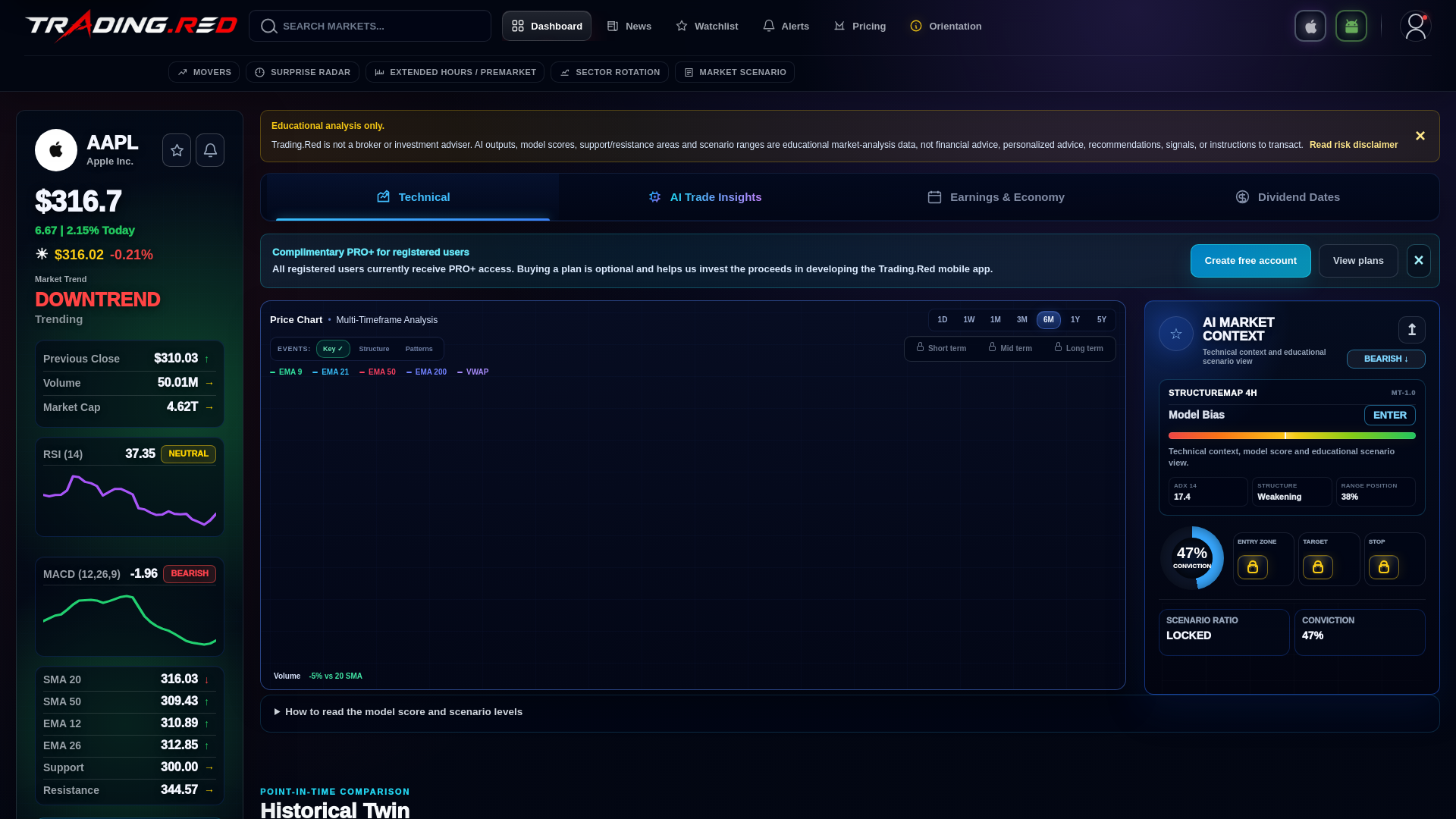
Task: Select locked Long term view
Action: click(x=1078, y=348)
